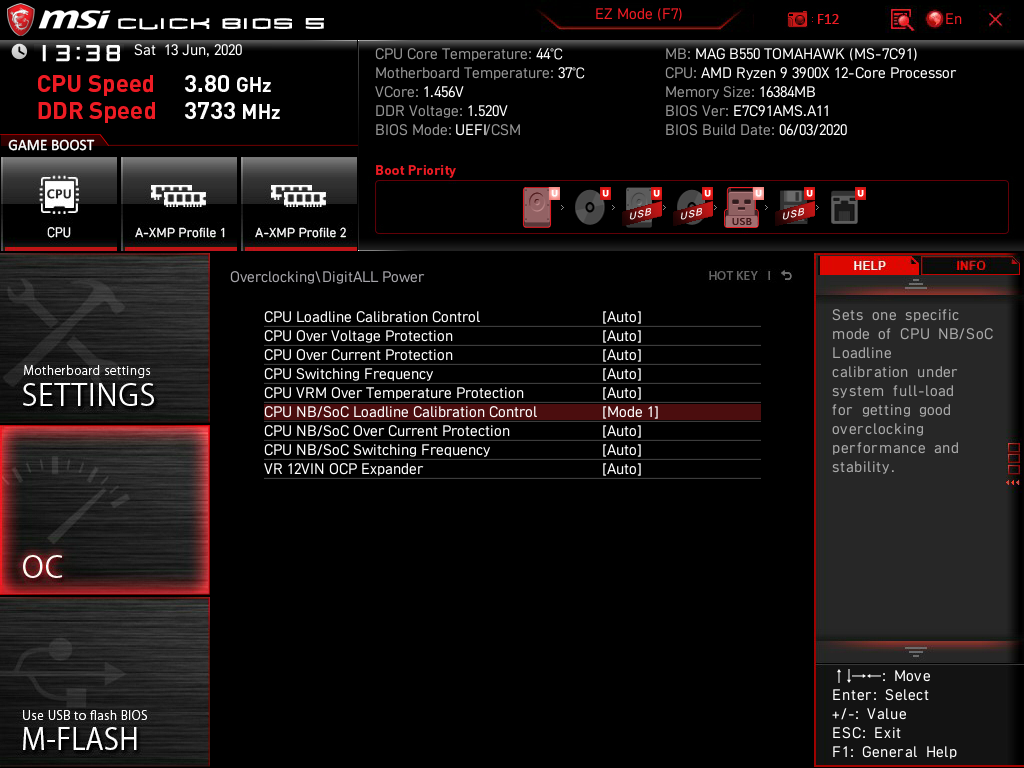
Task: Enable A-XMP Profile 1
Action: [x=180, y=204]
